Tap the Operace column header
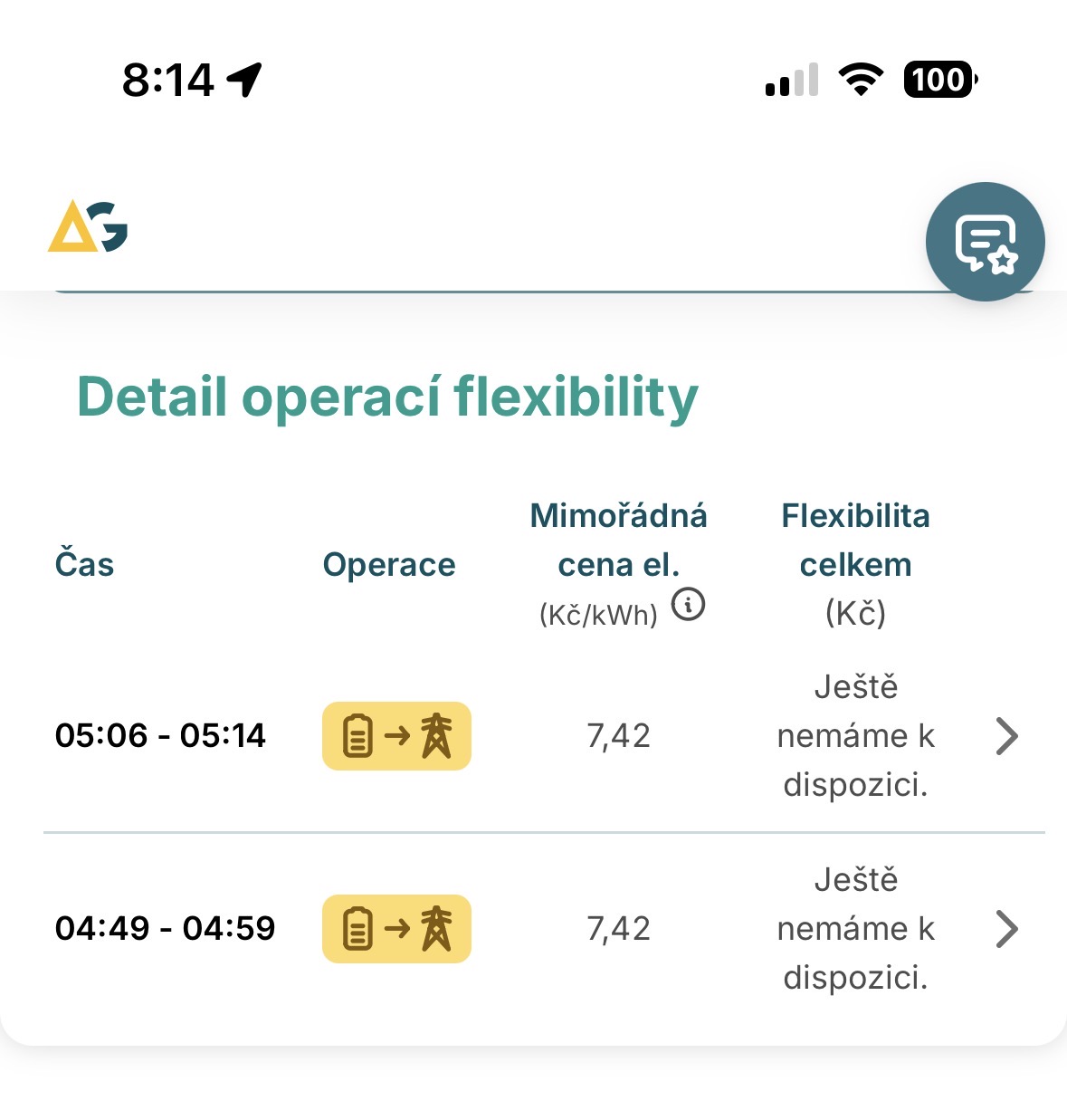1067x1120 pixels. click(389, 565)
